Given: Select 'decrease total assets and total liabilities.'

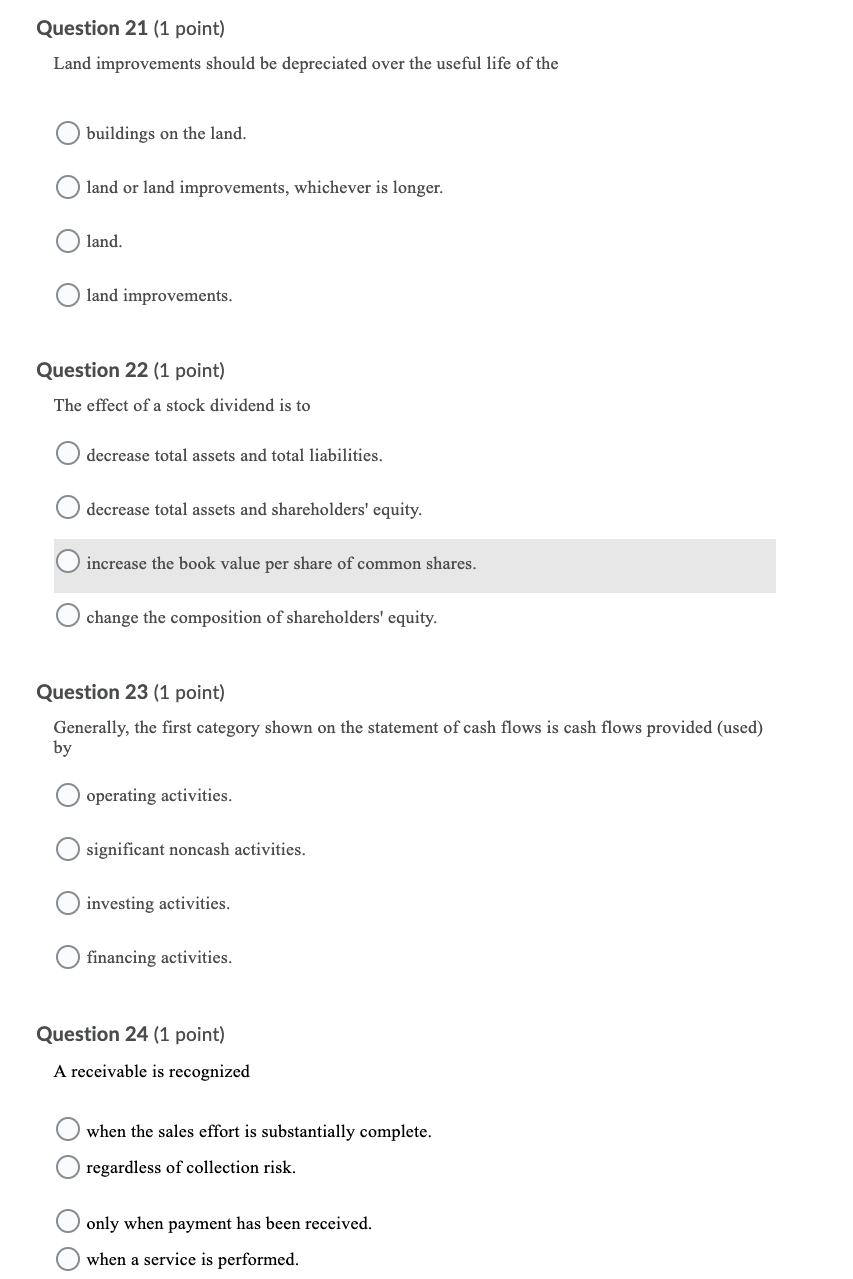Looking at the screenshot, I should click(x=67, y=452).
